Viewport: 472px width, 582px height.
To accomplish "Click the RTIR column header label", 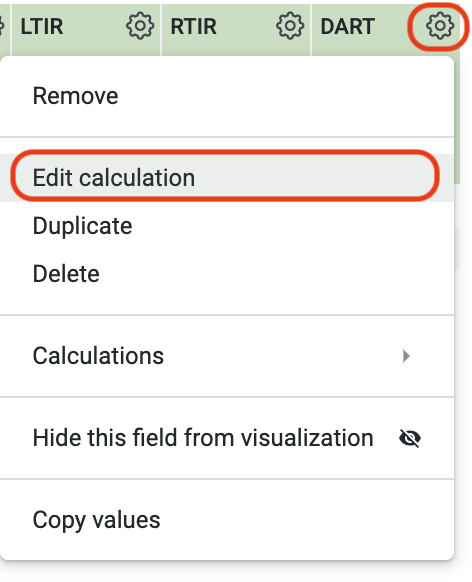I will coord(193,26).
